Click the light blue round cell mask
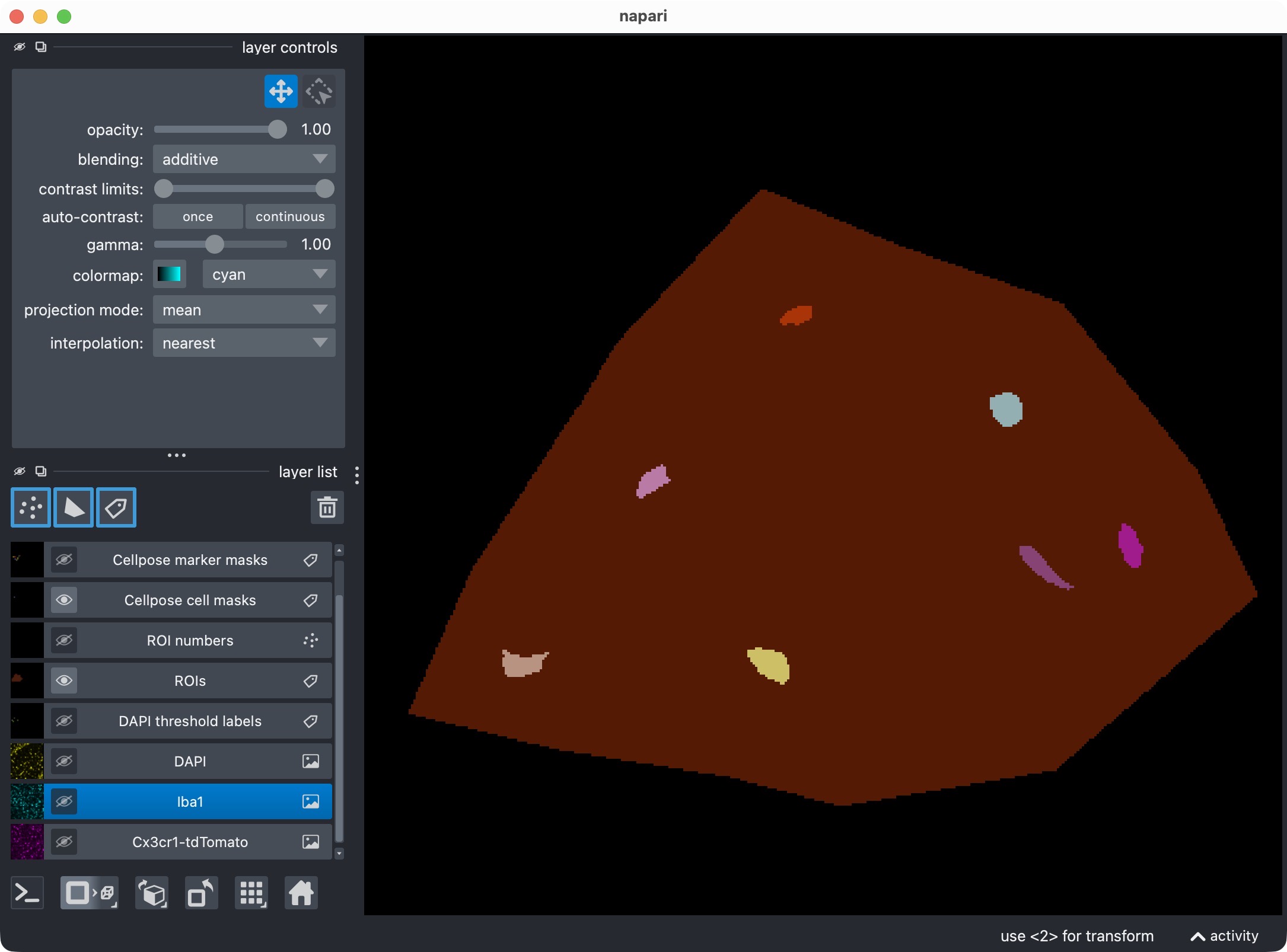1287x952 pixels. [1006, 410]
